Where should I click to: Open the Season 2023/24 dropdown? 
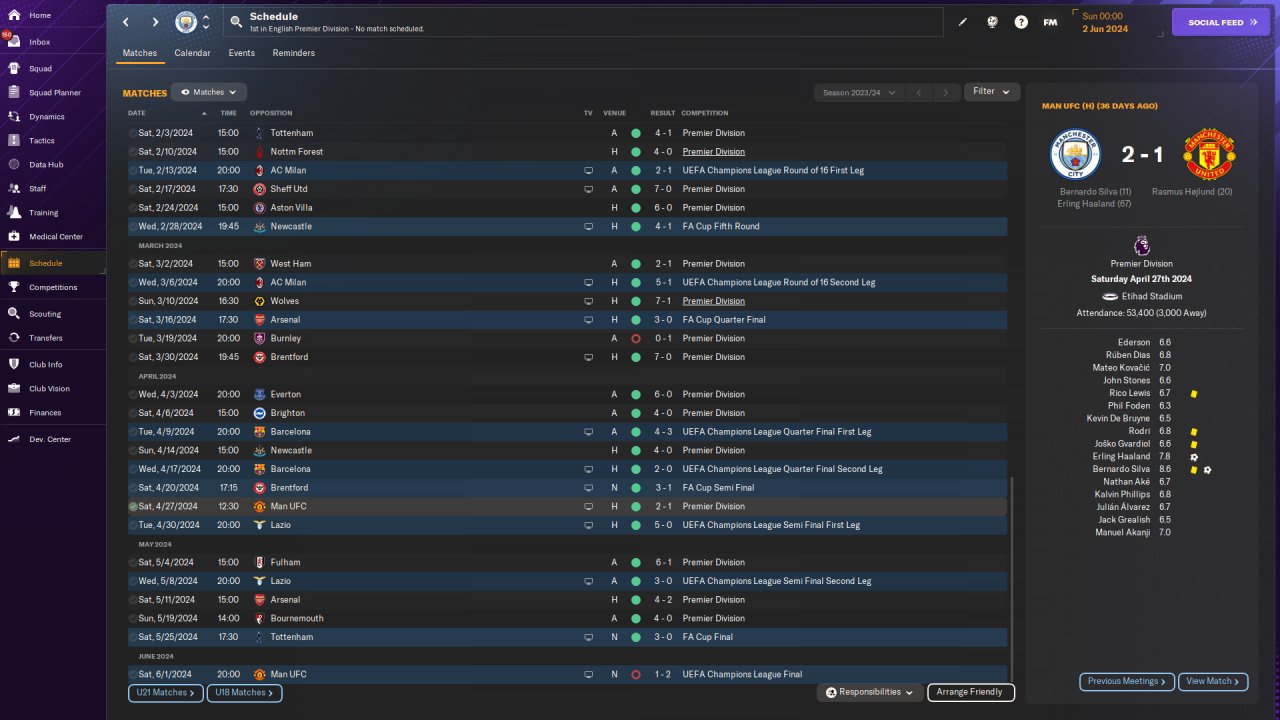[859, 92]
